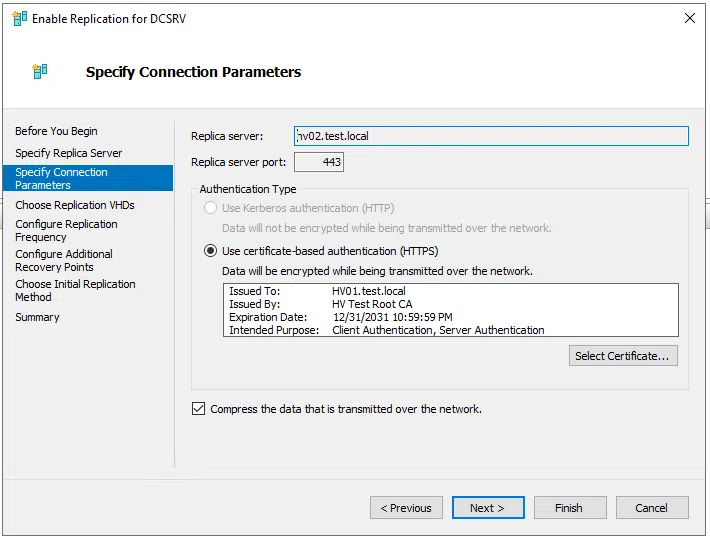Click the replication icon beside the page heading
This screenshot has width=710, height=539.
(x=40, y=72)
